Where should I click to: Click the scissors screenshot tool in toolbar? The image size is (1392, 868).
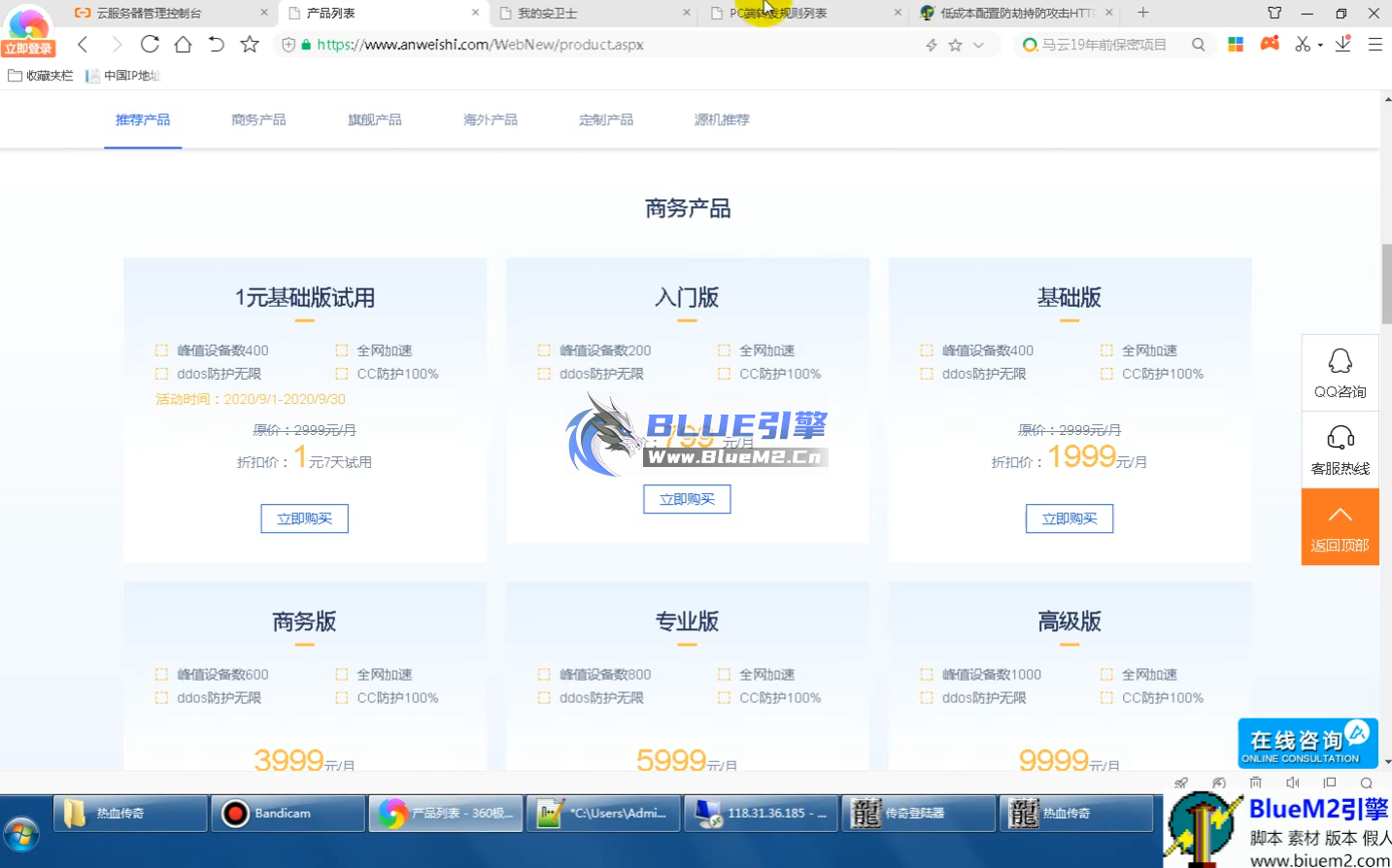coord(1303,44)
